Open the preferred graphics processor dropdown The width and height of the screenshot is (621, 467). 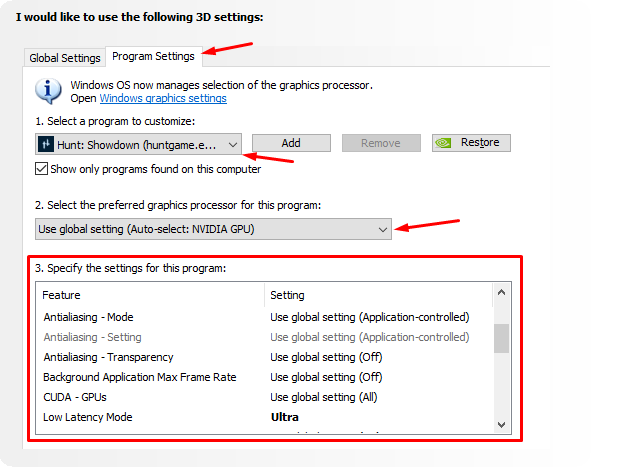pos(213,229)
